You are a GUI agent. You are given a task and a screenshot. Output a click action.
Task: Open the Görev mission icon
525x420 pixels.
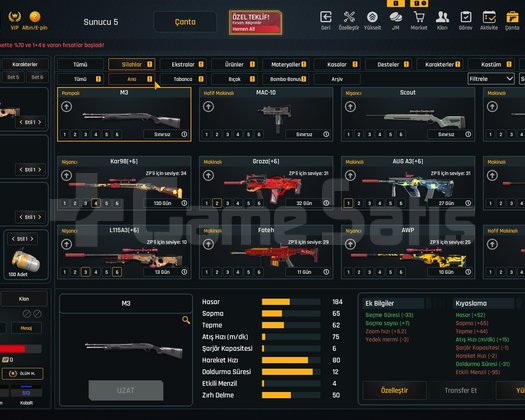tap(465, 17)
